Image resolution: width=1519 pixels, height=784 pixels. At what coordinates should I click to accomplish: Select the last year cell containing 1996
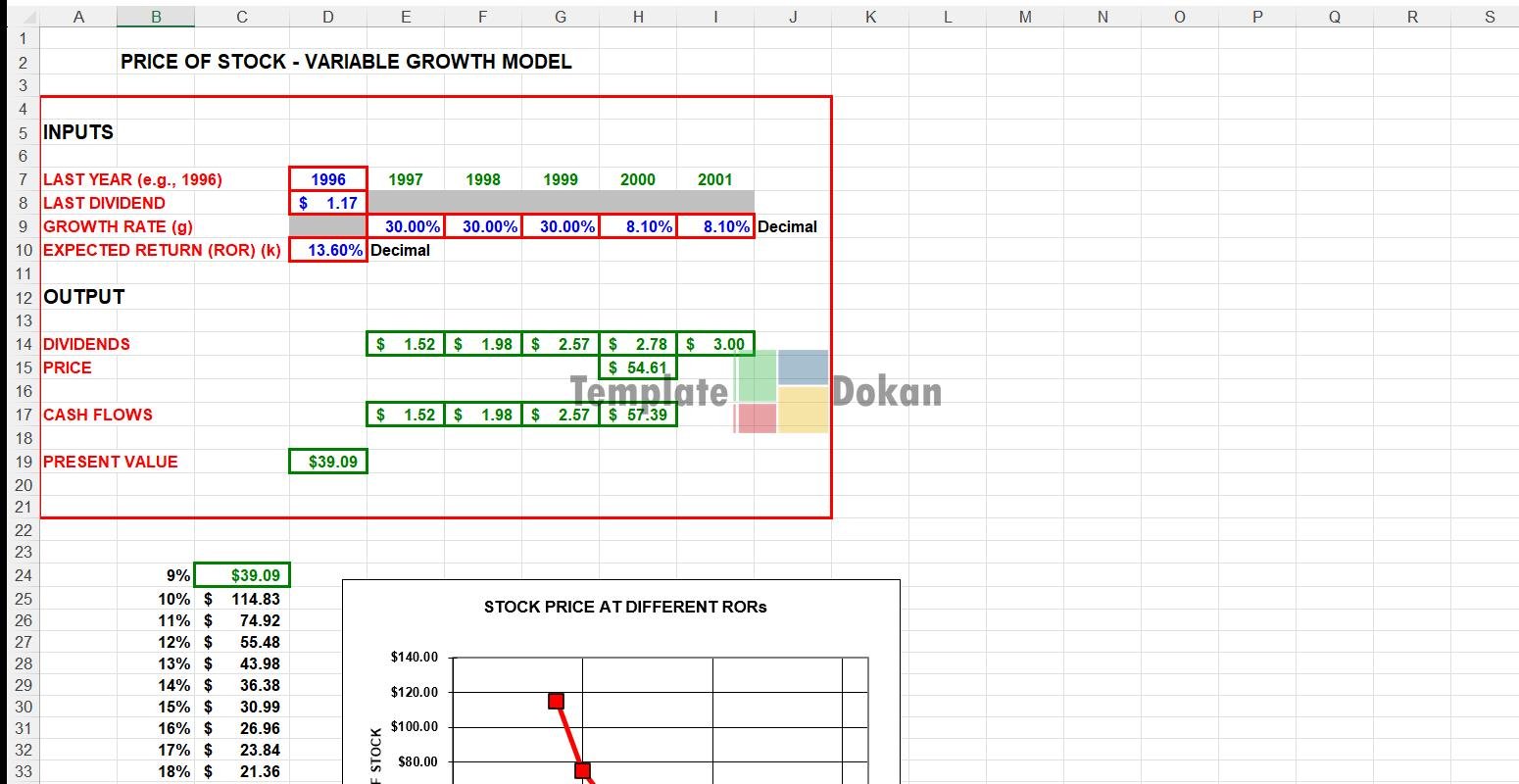click(327, 179)
